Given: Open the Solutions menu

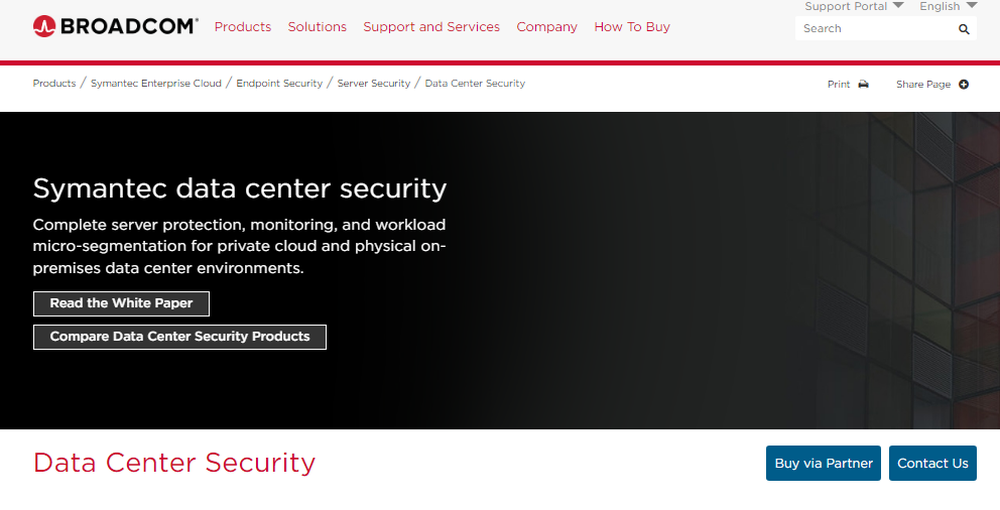Looking at the screenshot, I should (317, 27).
